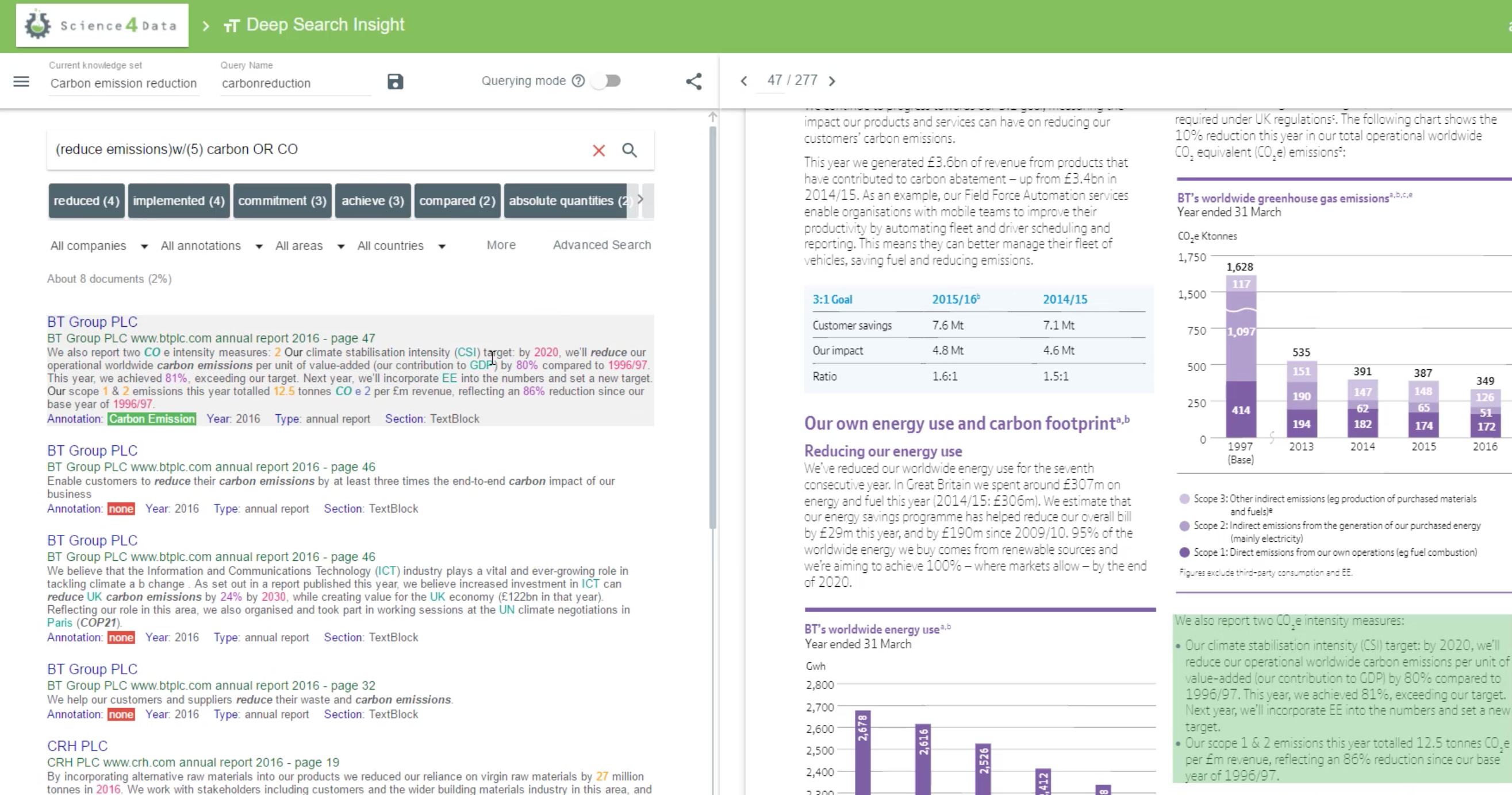The height and width of the screenshot is (795, 1512).
Task: Share the current query
Action: (x=694, y=81)
